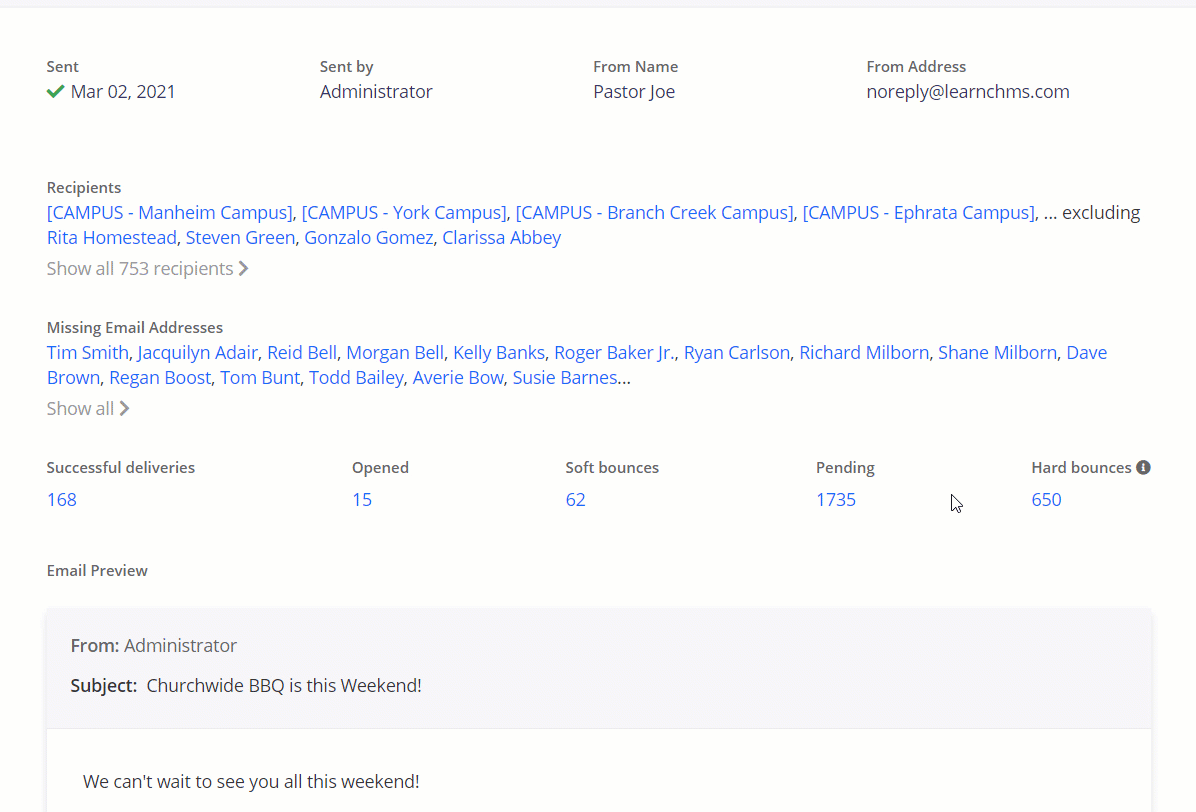The width and height of the screenshot is (1196, 812).
Task: Click the green sent checkmark icon
Action: pos(56,92)
